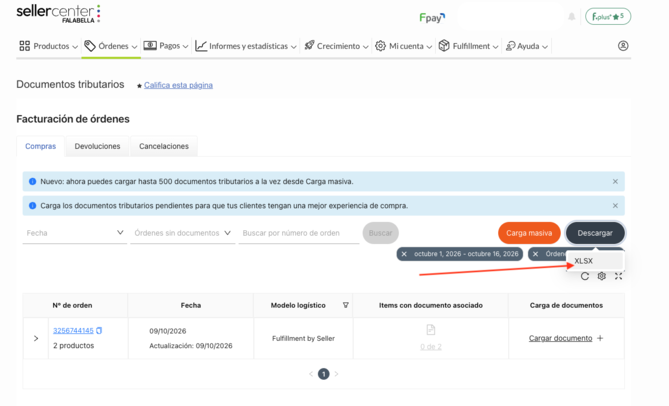Screen dimensions: 669x406
Task: Open Órdenes sin documentos dropdown
Action: pyautogui.click(x=183, y=233)
